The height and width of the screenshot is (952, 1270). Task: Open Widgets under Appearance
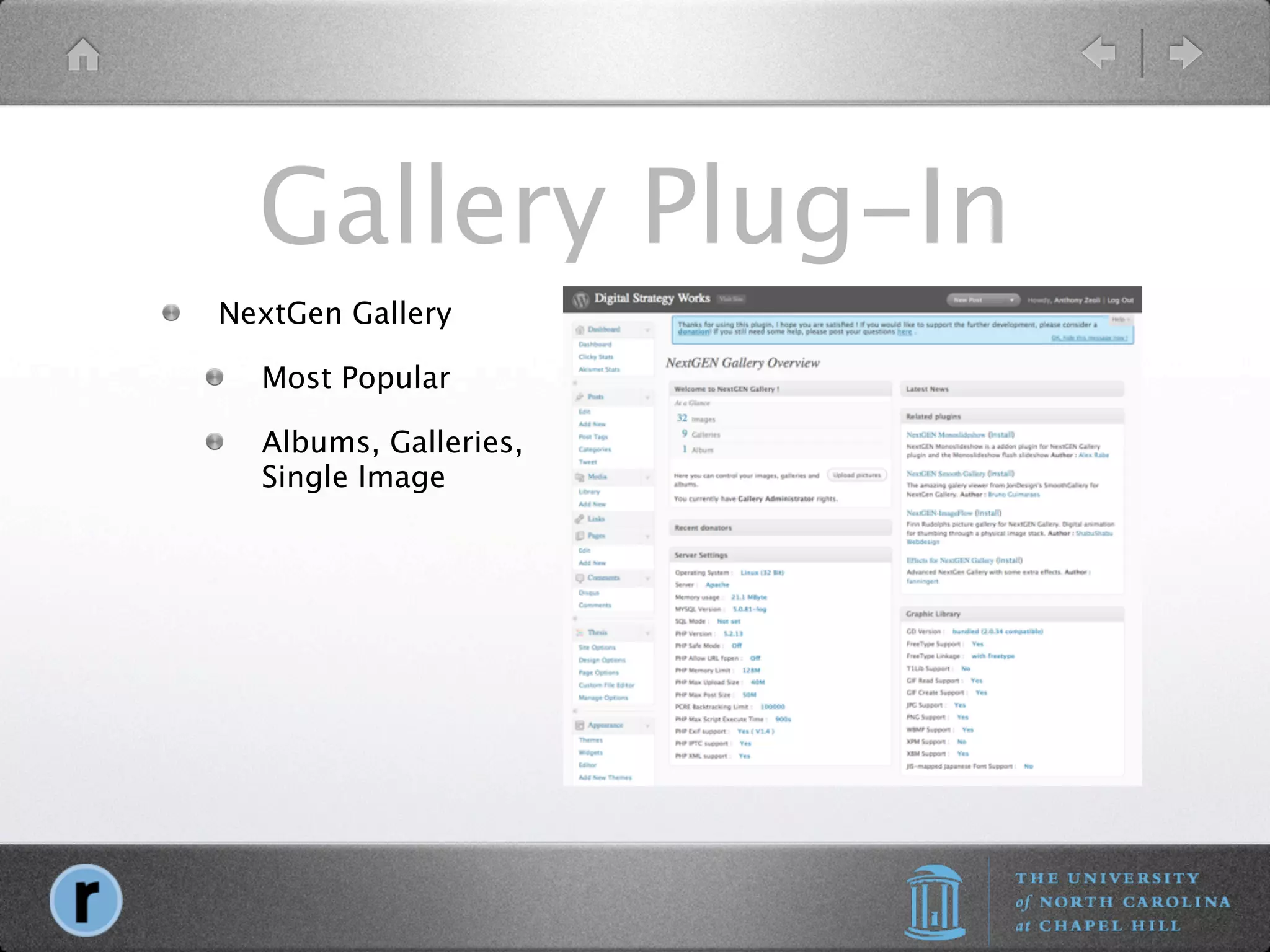pos(590,752)
